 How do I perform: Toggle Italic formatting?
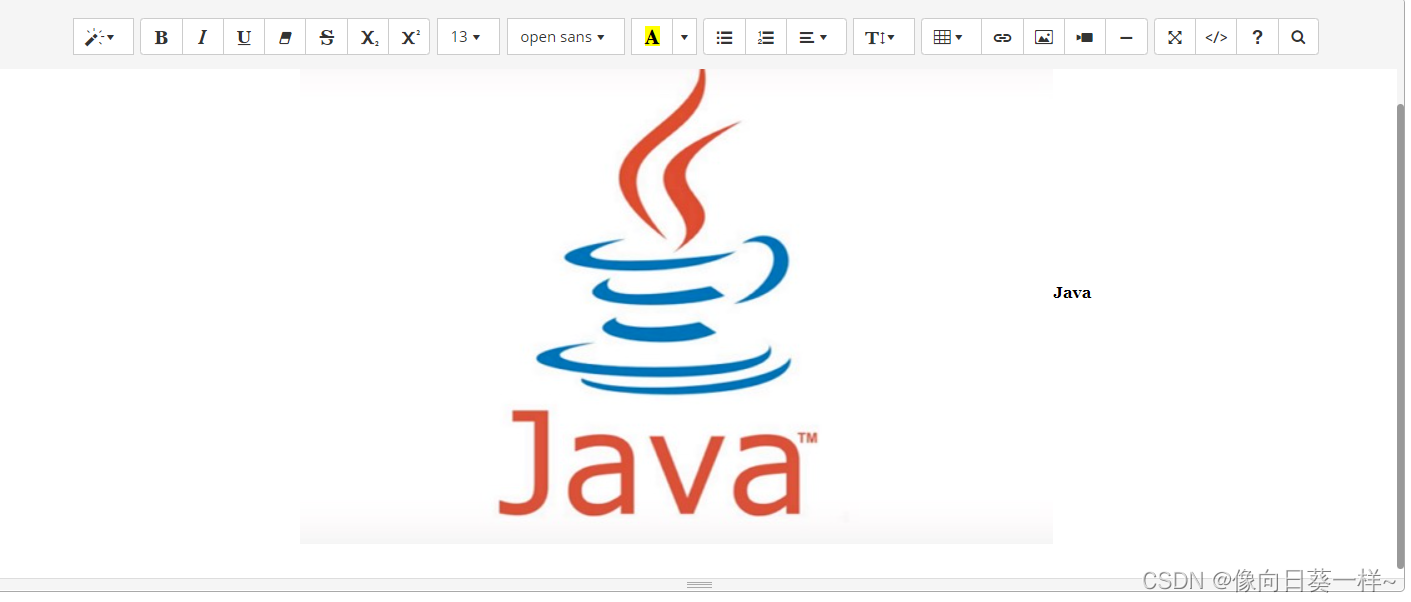click(x=203, y=37)
